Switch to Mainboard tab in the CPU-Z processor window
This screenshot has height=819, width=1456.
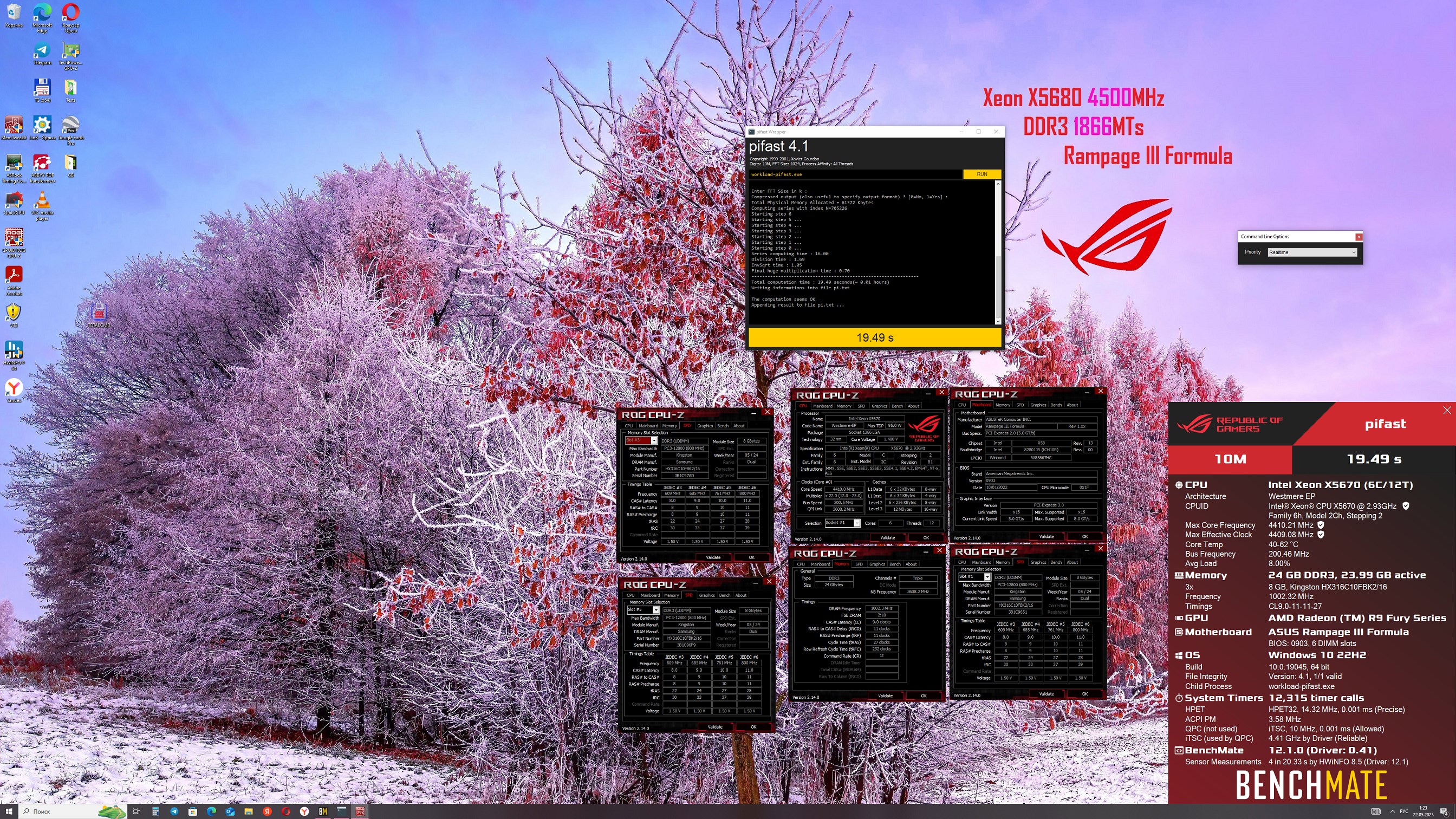pyautogui.click(x=822, y=406)
